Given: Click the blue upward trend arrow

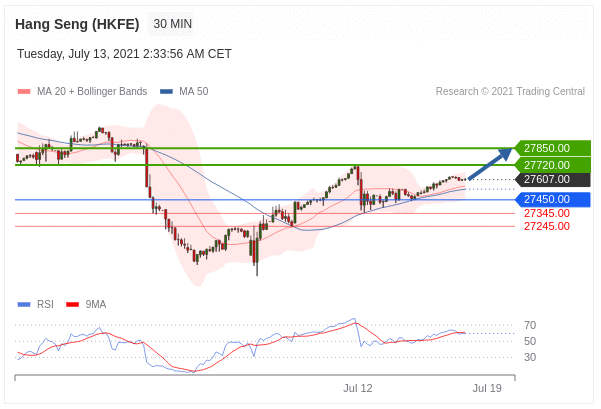Looking at the screenshot, I should pos(490,164).
